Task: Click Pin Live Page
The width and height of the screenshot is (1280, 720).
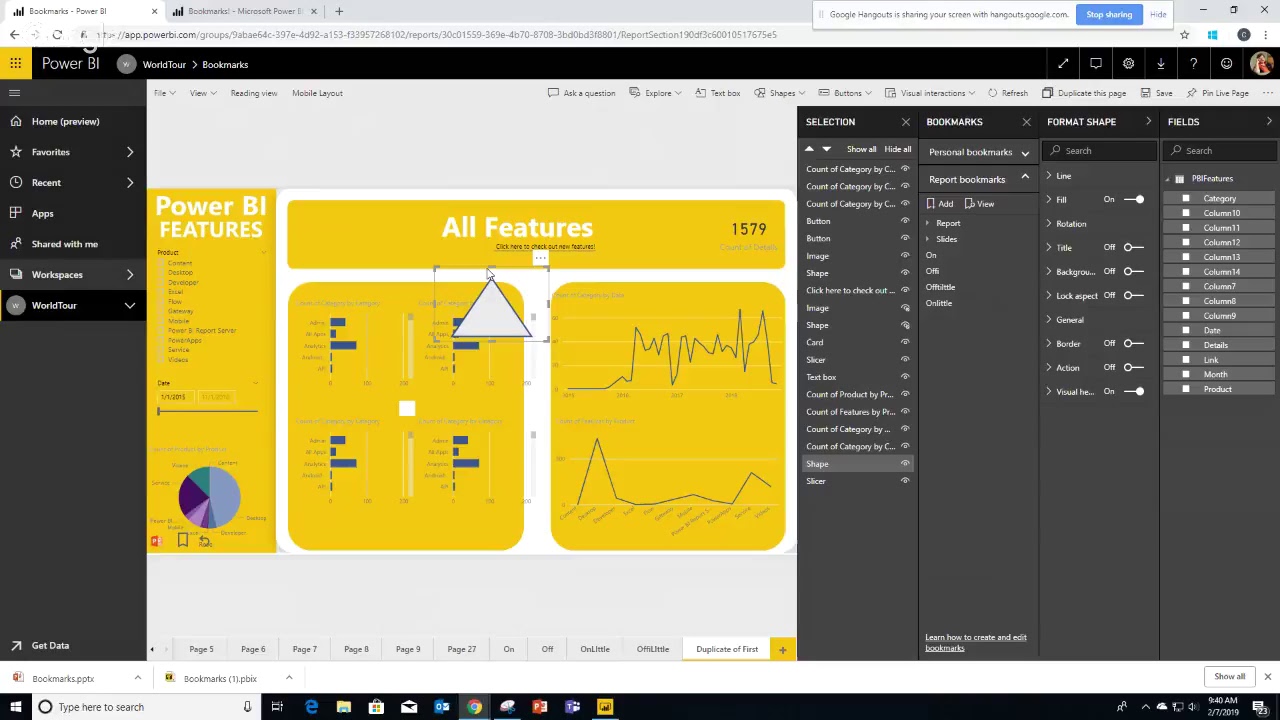Action: pos(1218,93)
